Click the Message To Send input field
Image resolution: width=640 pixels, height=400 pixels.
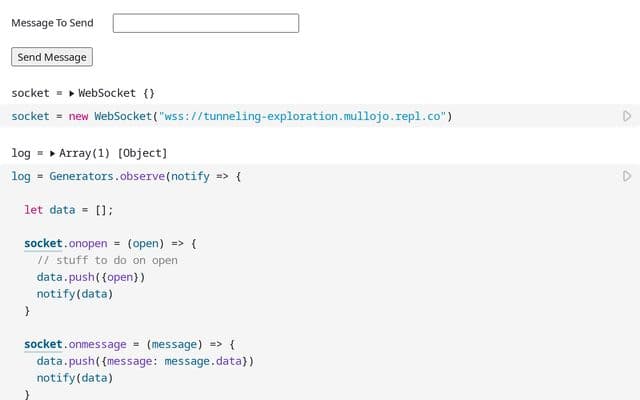pos(206,23)
